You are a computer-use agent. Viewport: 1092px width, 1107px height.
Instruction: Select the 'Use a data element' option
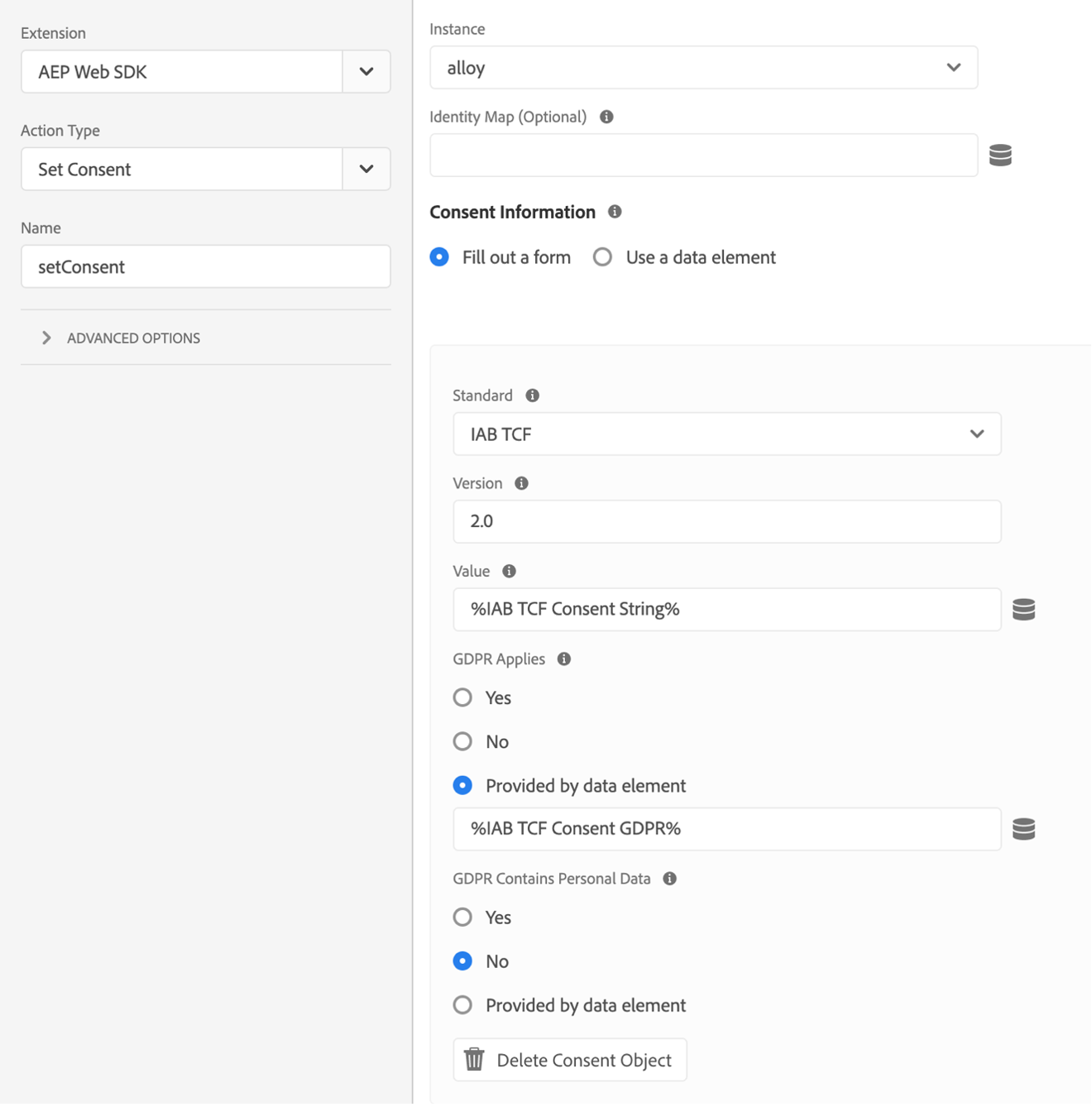603,257
